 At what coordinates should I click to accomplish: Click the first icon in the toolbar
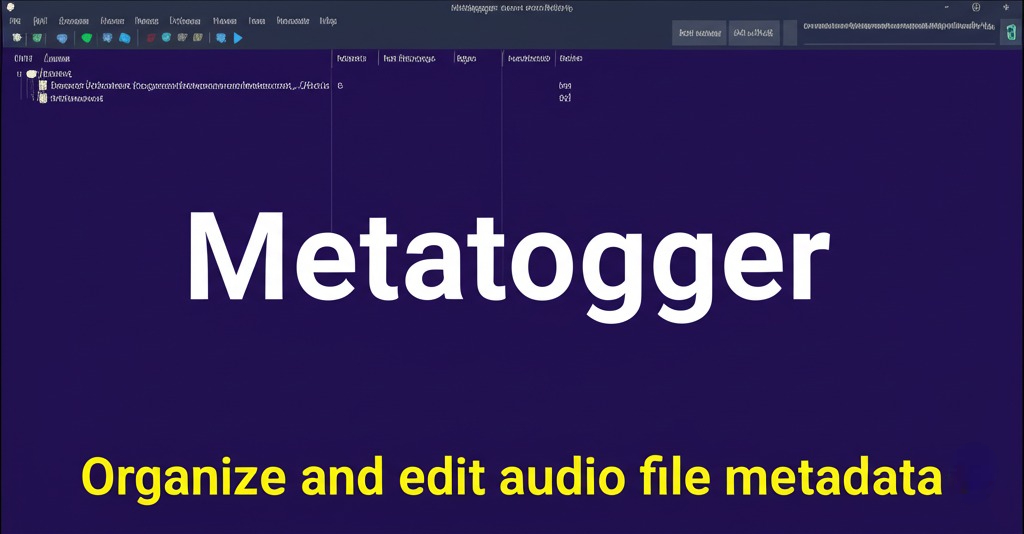pyautogui.click(x=17, y=38)
